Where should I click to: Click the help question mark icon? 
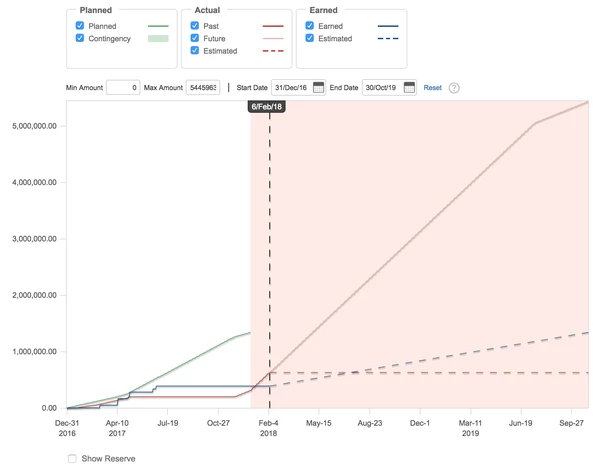tap(454, 88)
